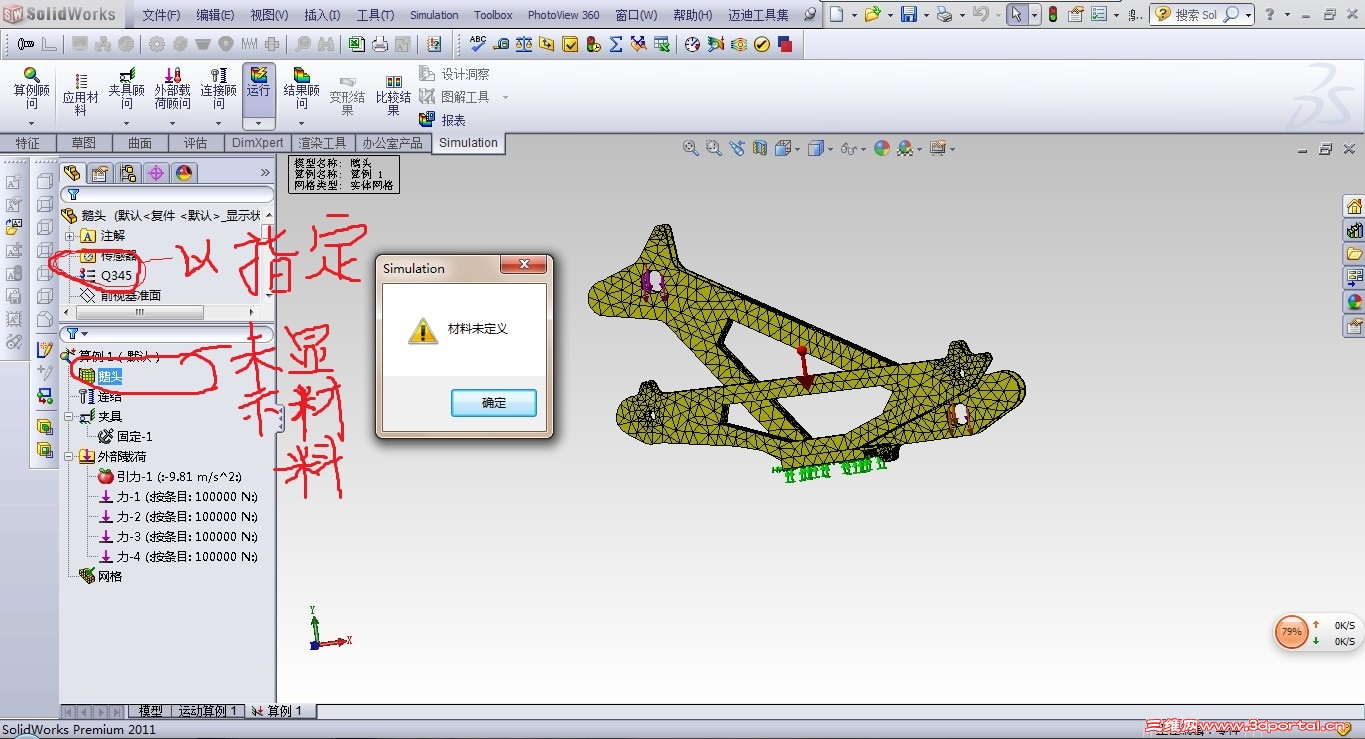Open the SolidWorks Resources home icon

[1354, 206]
